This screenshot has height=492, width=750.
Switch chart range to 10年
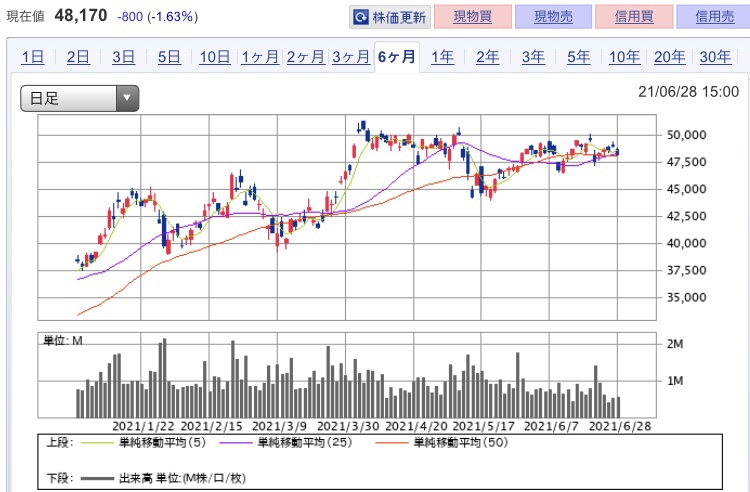click(x=624, y=57)
